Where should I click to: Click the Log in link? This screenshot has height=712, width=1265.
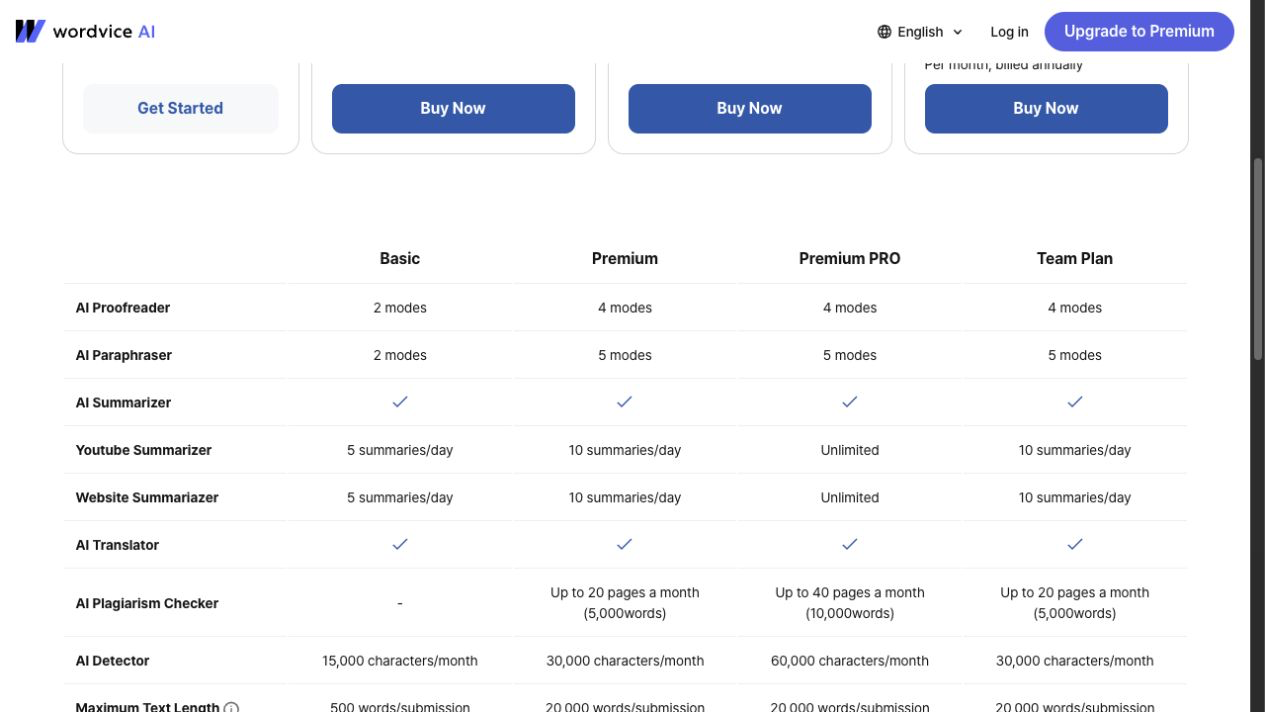click(1009, 32)
